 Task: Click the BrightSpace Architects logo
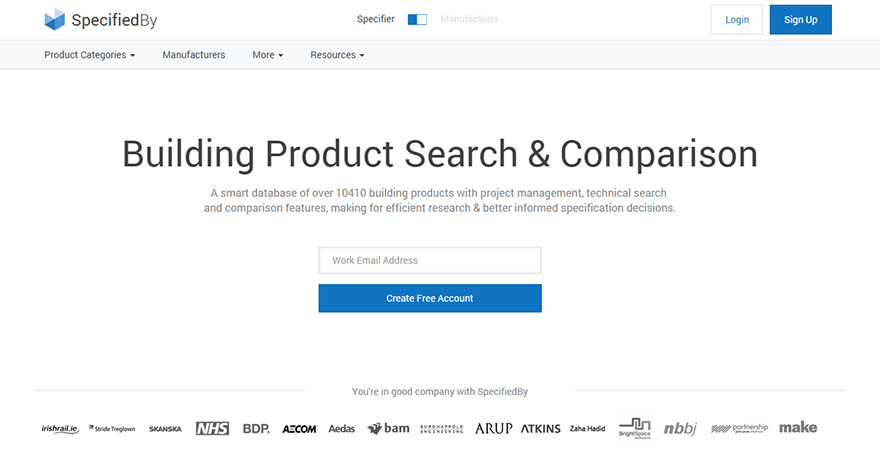634,428
